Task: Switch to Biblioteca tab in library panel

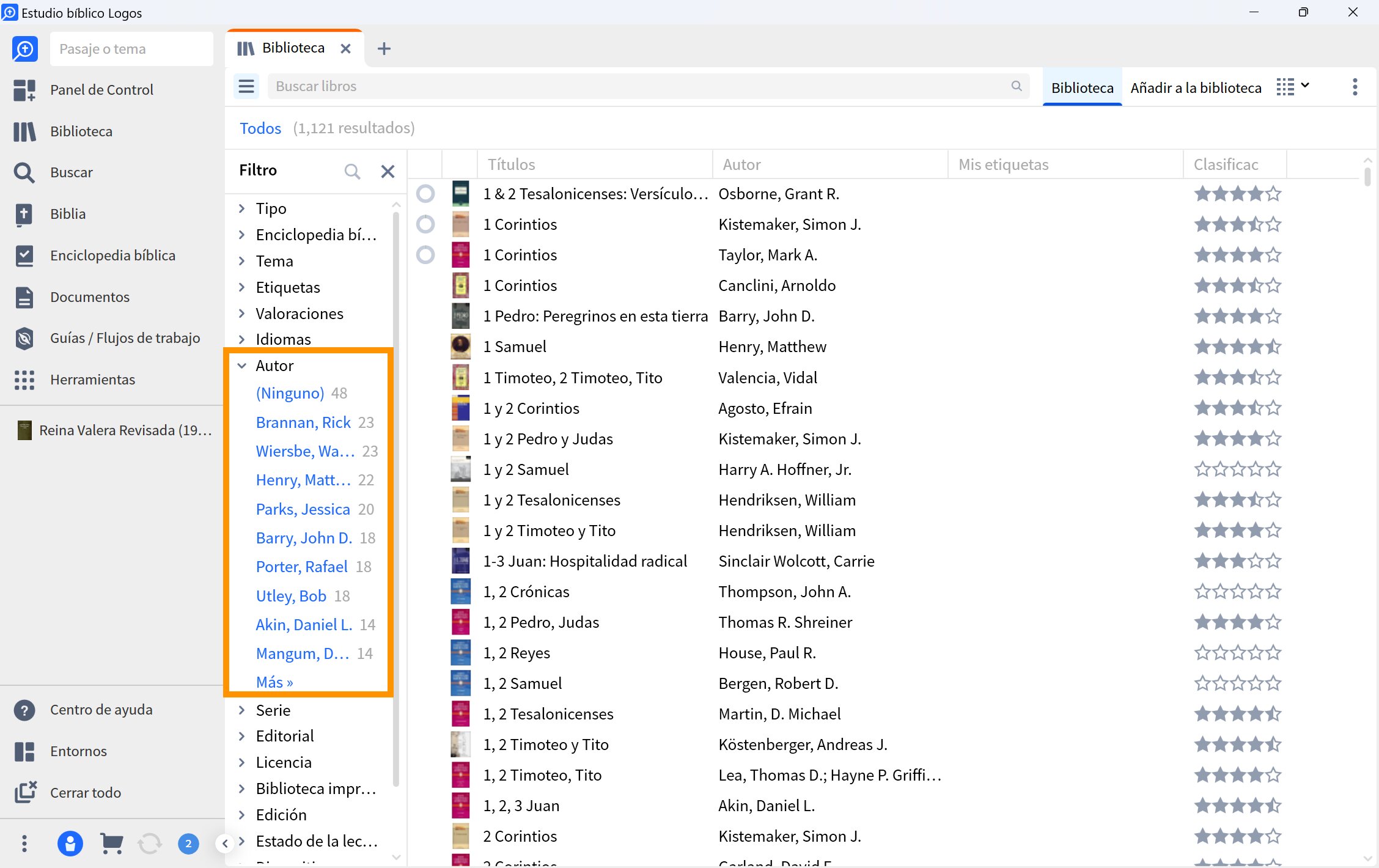Action: [1082, 88]
